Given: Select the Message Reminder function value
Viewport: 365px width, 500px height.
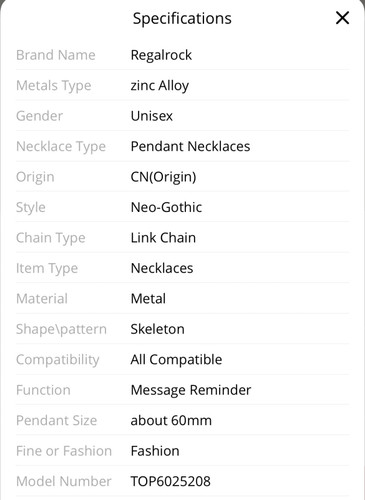Looking at the screenshot, I should (191, 390).
